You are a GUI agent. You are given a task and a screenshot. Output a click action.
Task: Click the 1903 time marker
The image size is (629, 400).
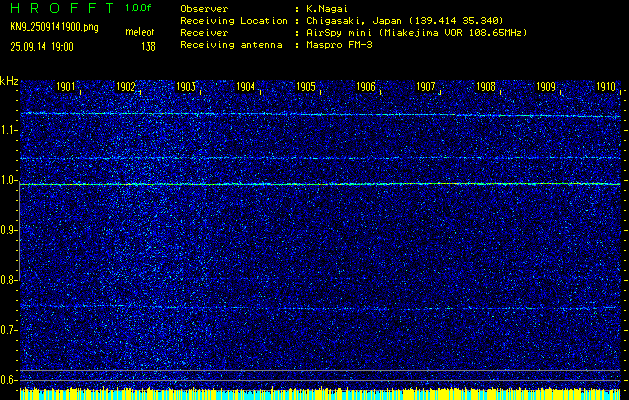[186, 87]
